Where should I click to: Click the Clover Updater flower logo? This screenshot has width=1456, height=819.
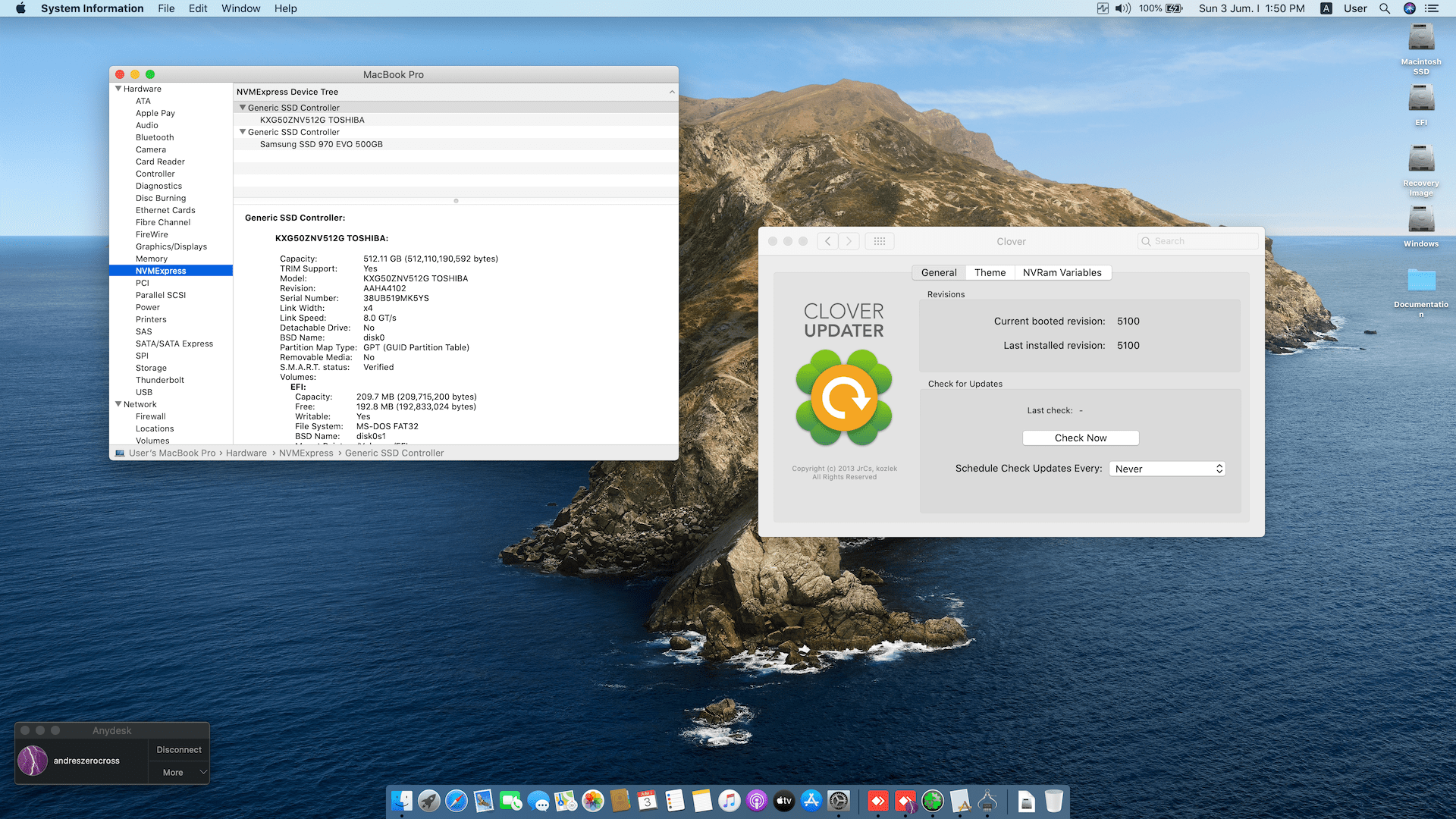[844, 398]
